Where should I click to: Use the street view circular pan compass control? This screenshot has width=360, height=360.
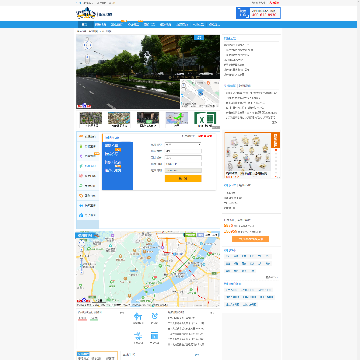87,44
